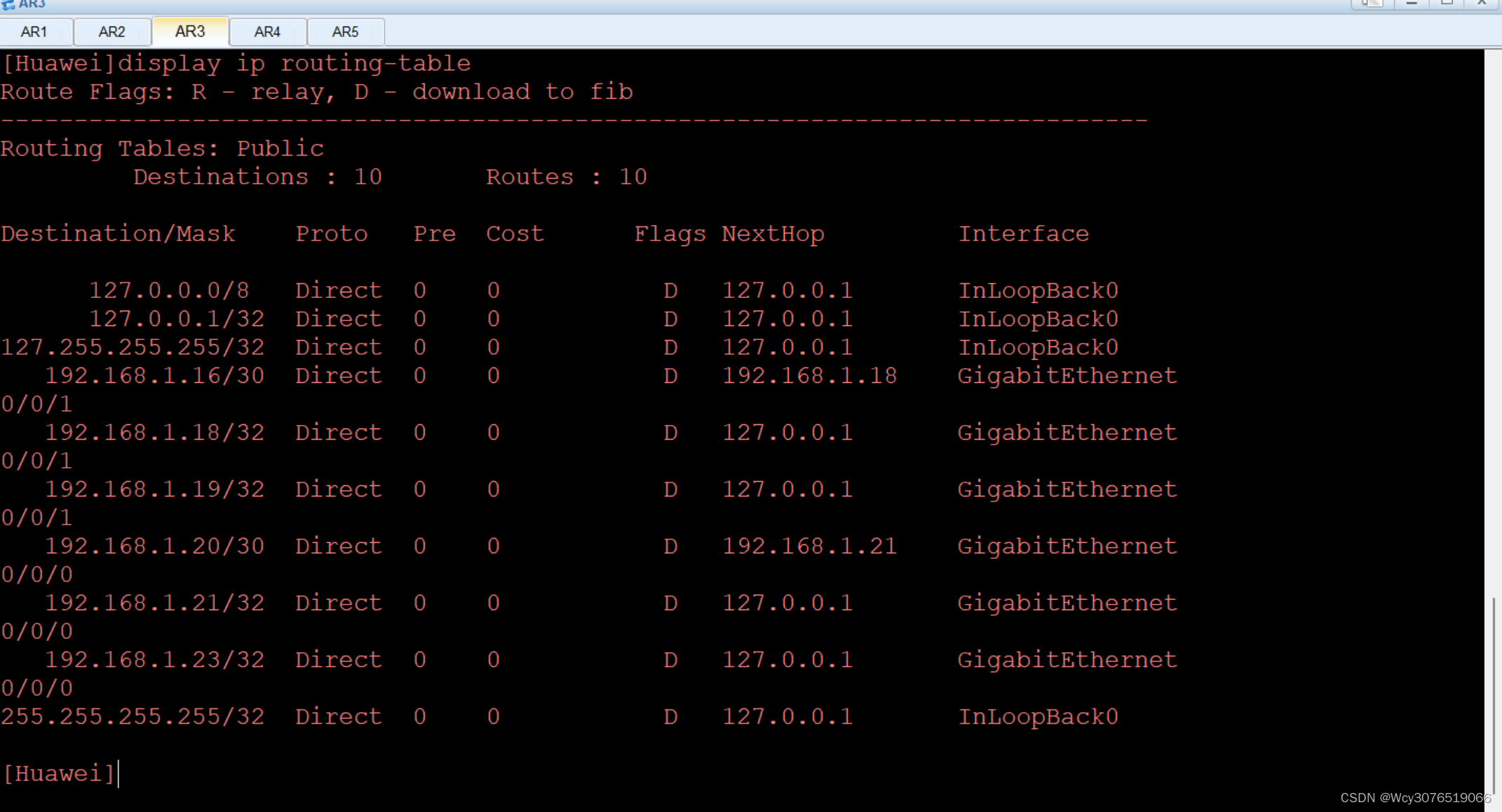Click the Cost column header

coord(515,234)
